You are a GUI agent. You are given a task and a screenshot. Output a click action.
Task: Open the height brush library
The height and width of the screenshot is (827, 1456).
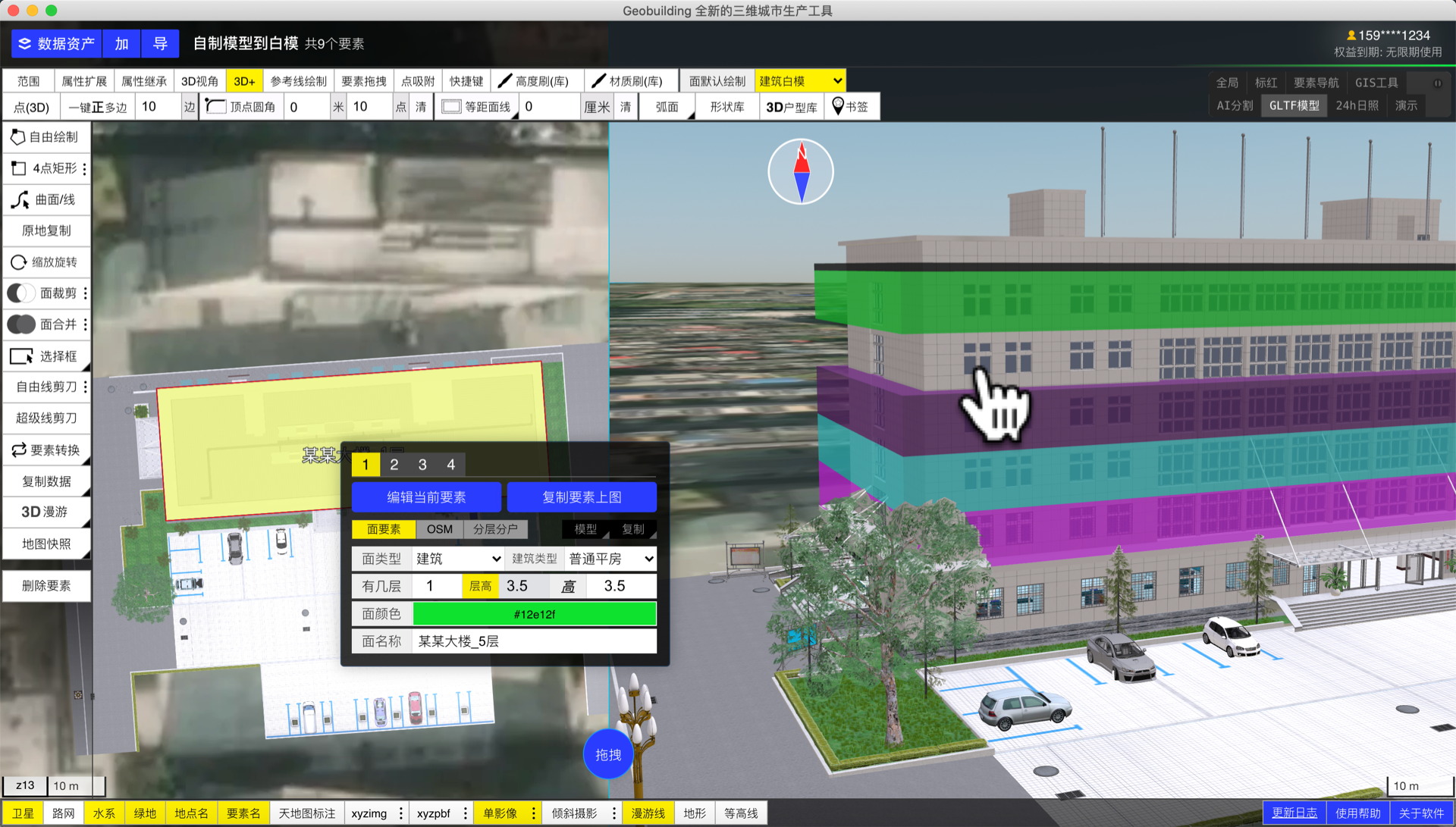[x=535, y=81]
